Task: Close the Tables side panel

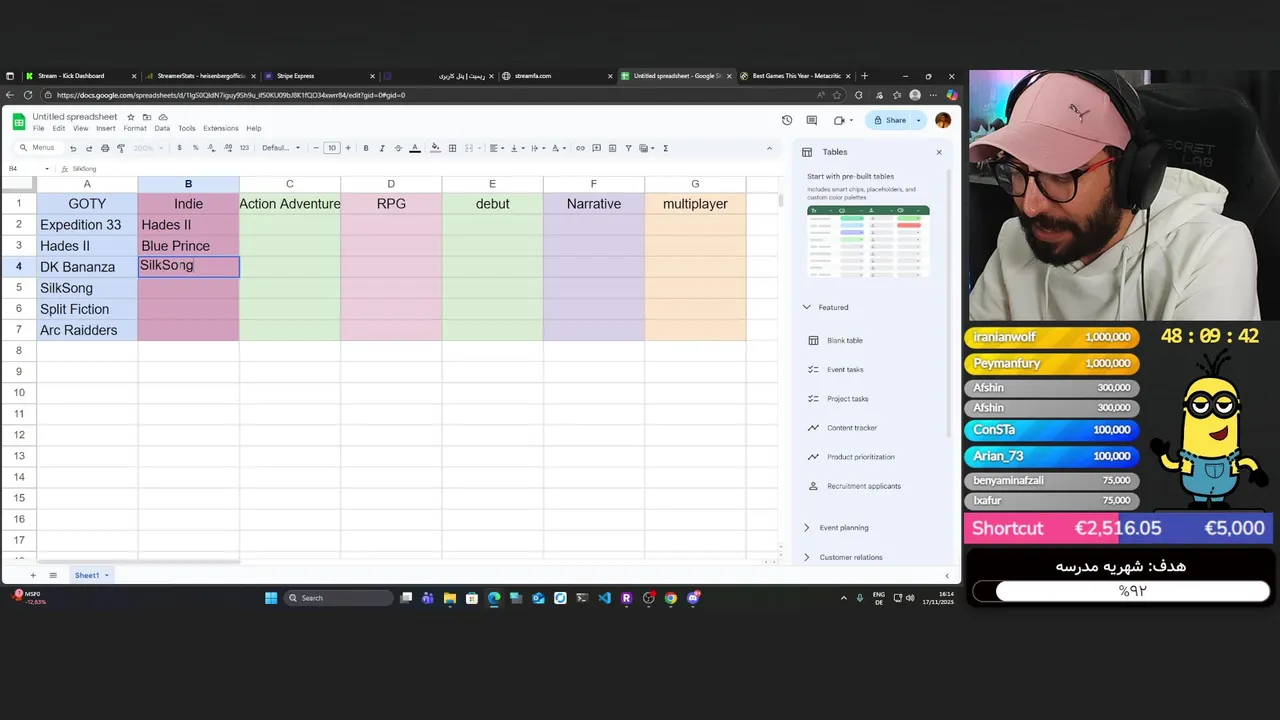Action: point(939,152)
